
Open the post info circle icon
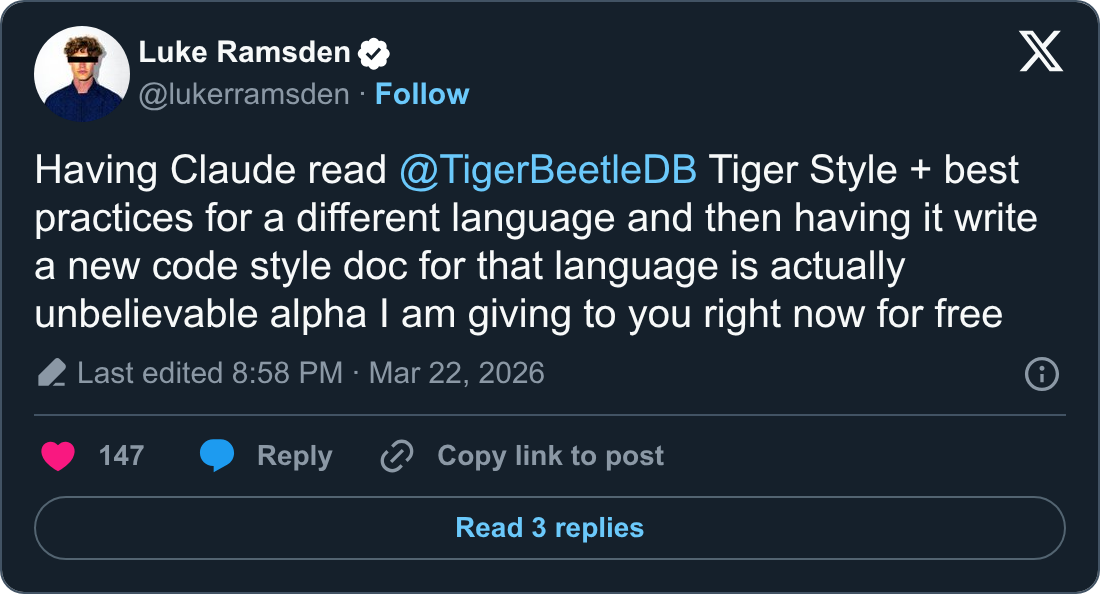(1042, 374)
